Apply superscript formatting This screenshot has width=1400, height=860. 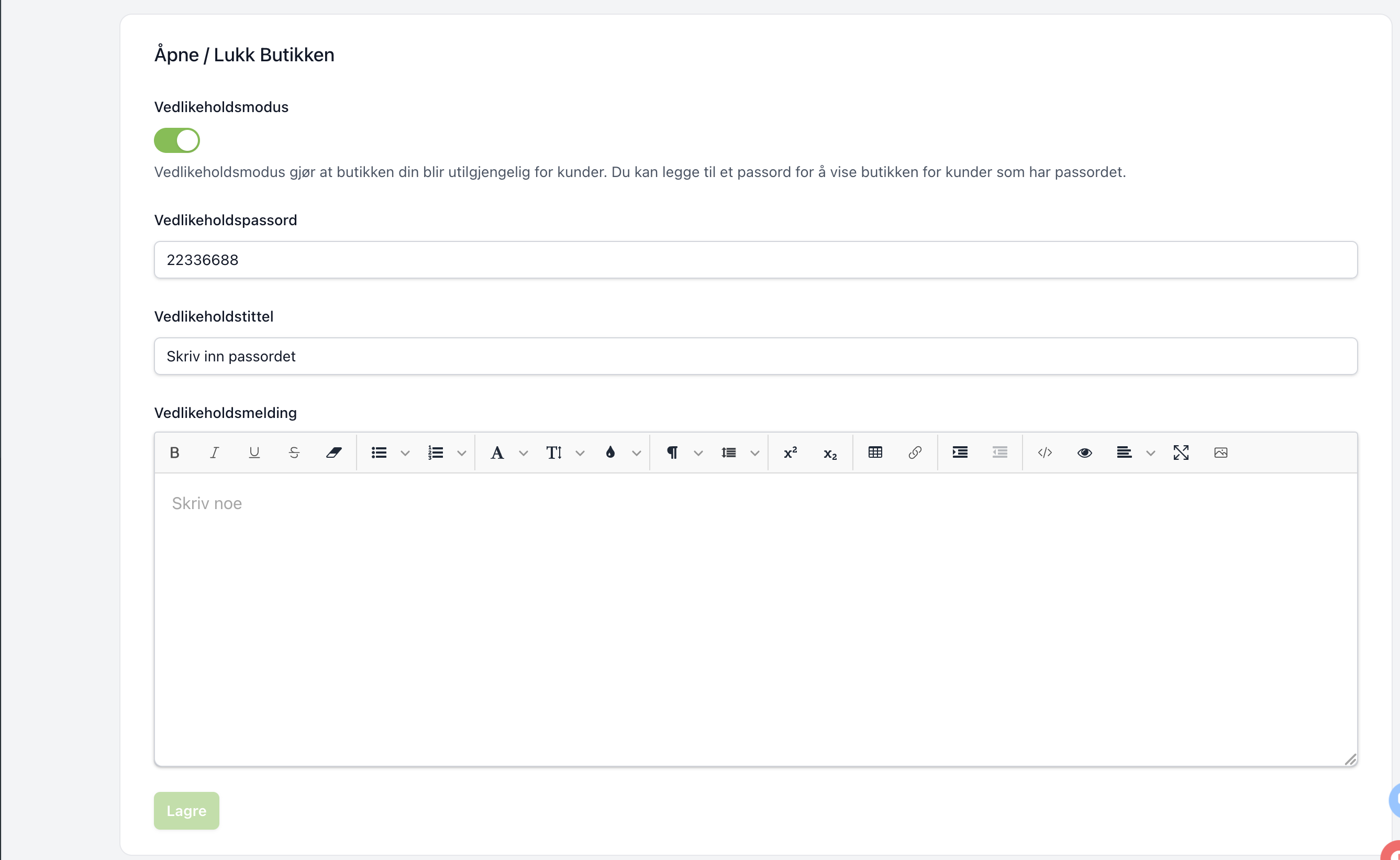[791, 453]
